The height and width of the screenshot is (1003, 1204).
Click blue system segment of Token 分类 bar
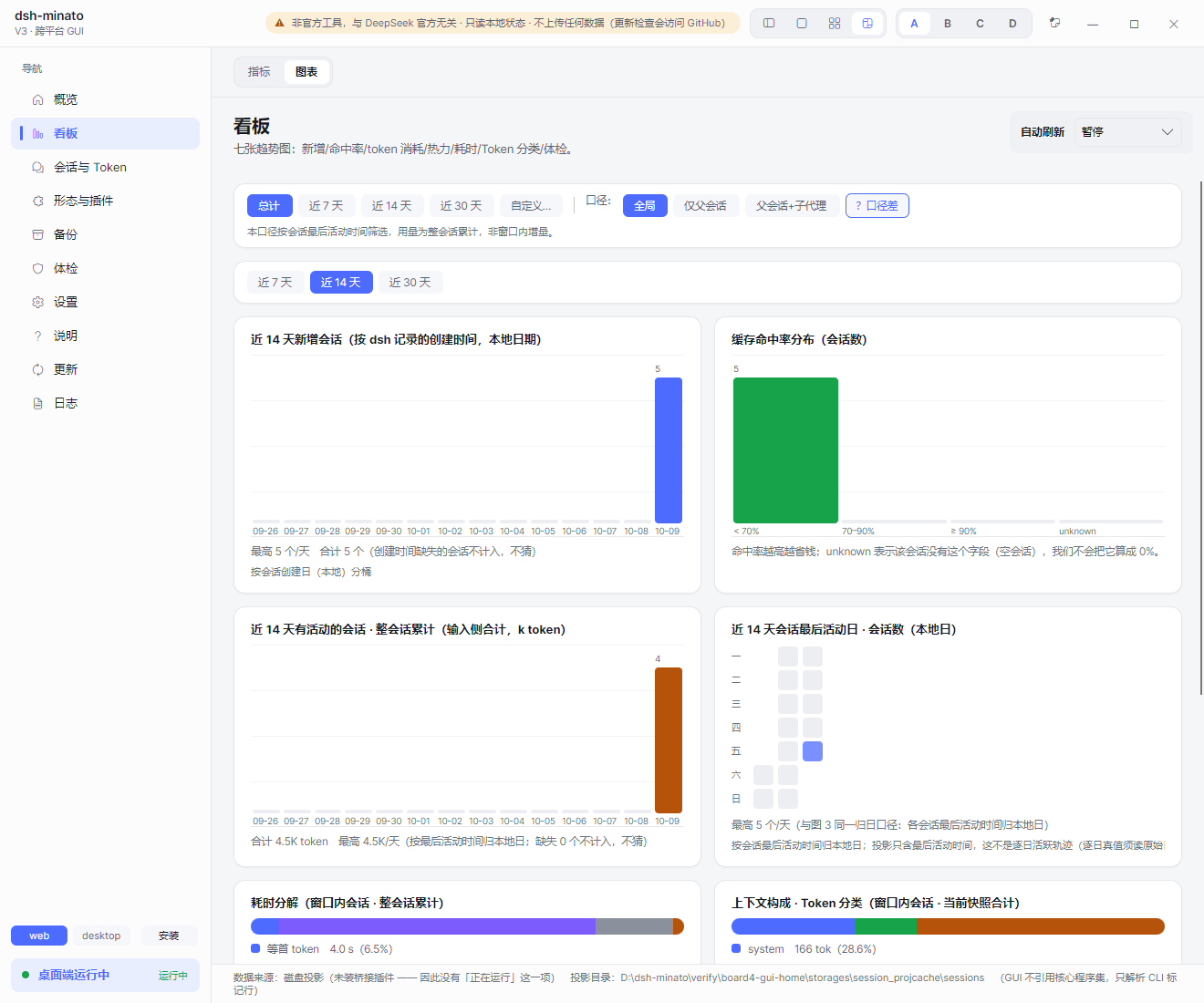(x=794, y=926)
